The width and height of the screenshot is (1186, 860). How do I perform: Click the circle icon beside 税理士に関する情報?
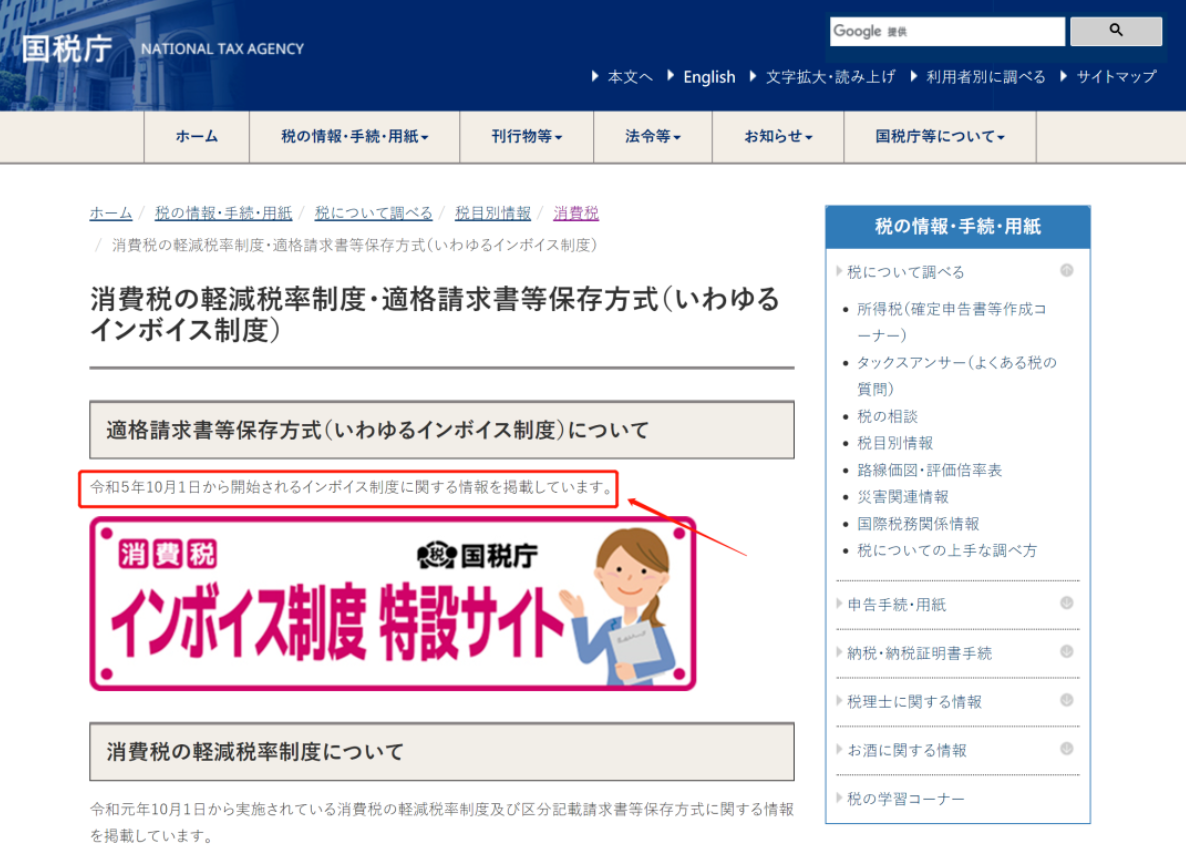[1066, 701]
